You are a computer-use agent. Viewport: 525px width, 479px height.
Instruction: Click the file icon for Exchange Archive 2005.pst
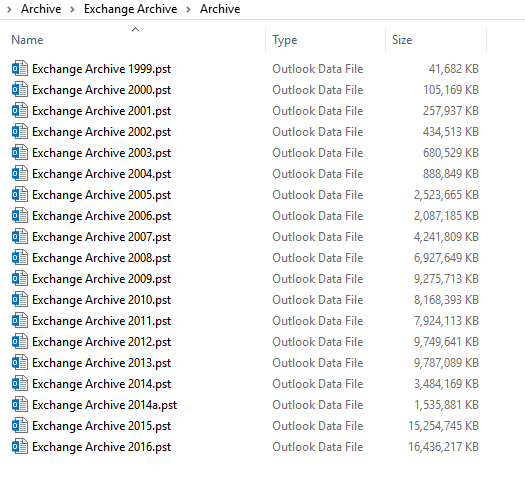click(20, 194)
